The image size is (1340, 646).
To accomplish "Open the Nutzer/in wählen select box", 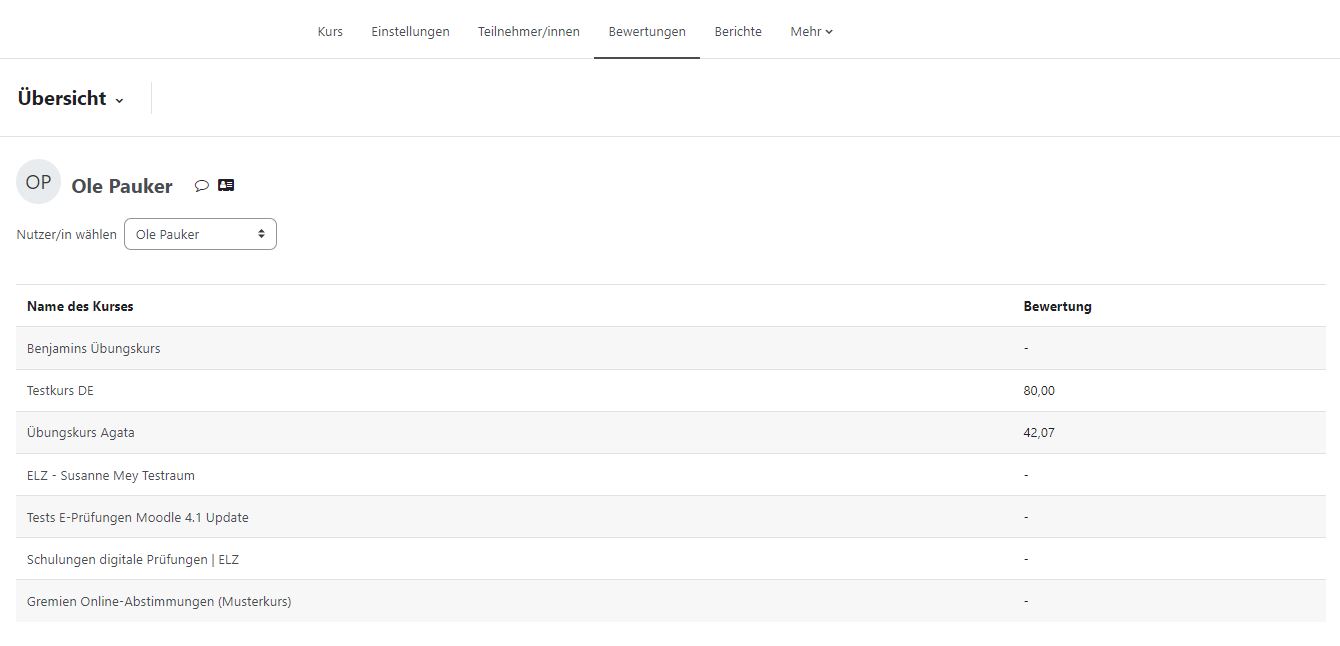I will (200, 234).
